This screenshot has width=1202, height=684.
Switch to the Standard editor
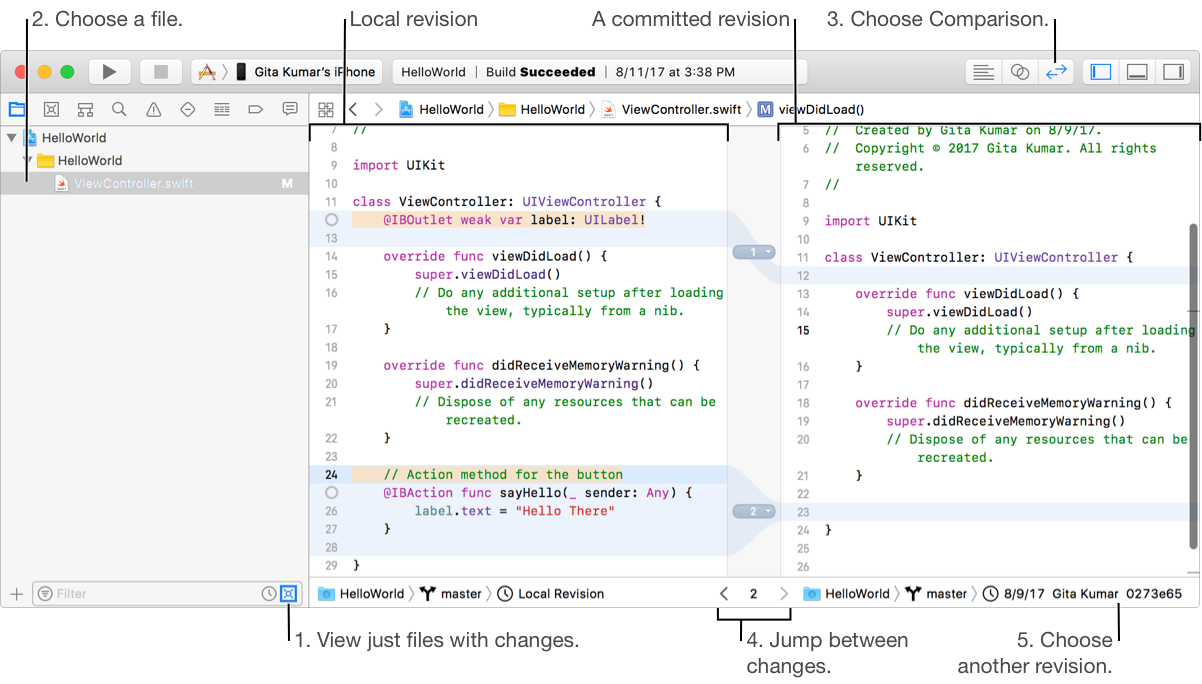(984, 72)
